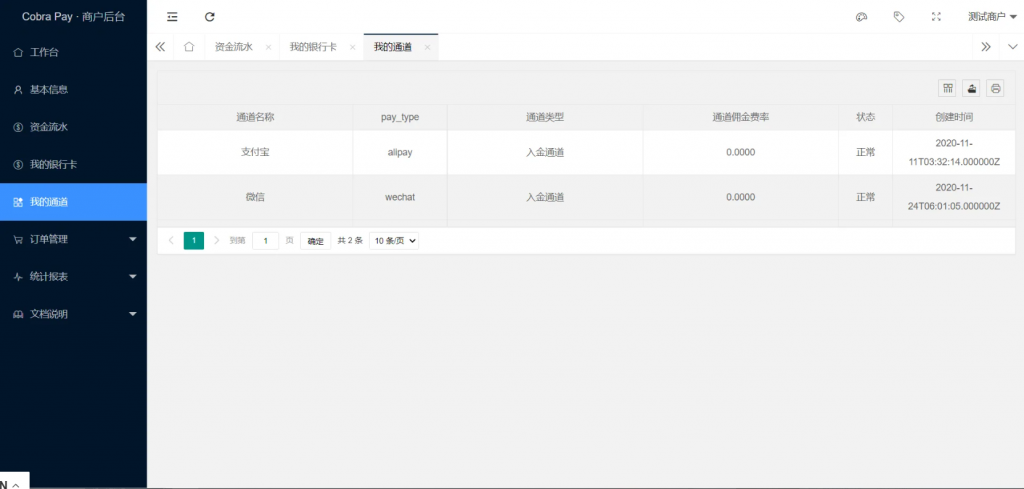The height and width of the screenshot is (489, 1024).
Task: Click the home tab icon
Action: coord(189,47)
